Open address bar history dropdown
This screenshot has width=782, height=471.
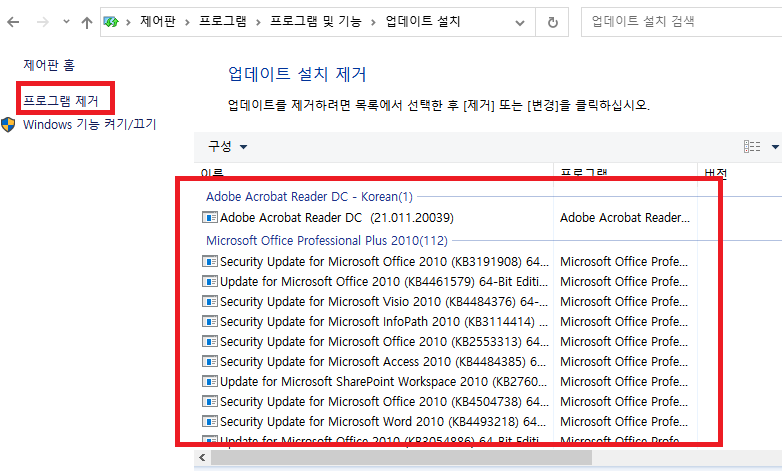coord(520,22)
